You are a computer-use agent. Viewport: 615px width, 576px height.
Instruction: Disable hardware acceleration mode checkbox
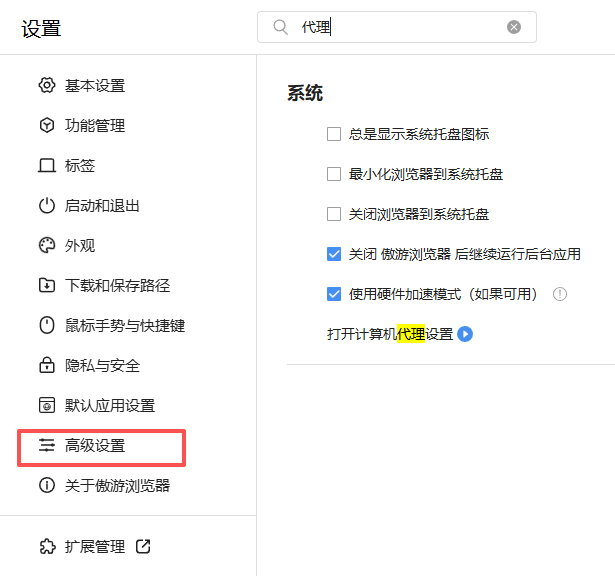coord(335,294)
